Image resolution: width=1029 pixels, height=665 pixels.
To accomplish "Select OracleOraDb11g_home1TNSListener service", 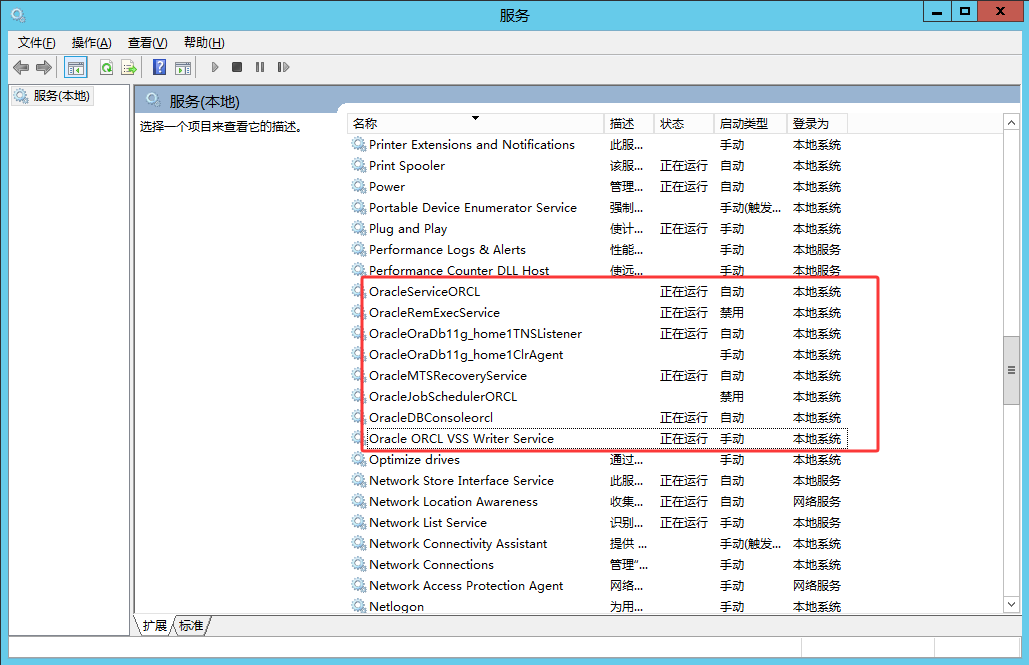I will click(598, 333).
